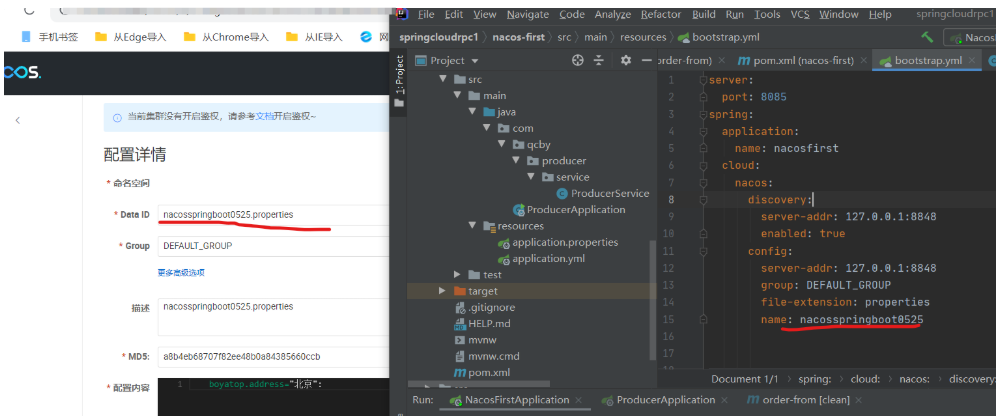Open the File menu
Viewport: 1008px width, 416px height.
pos(426,14)
